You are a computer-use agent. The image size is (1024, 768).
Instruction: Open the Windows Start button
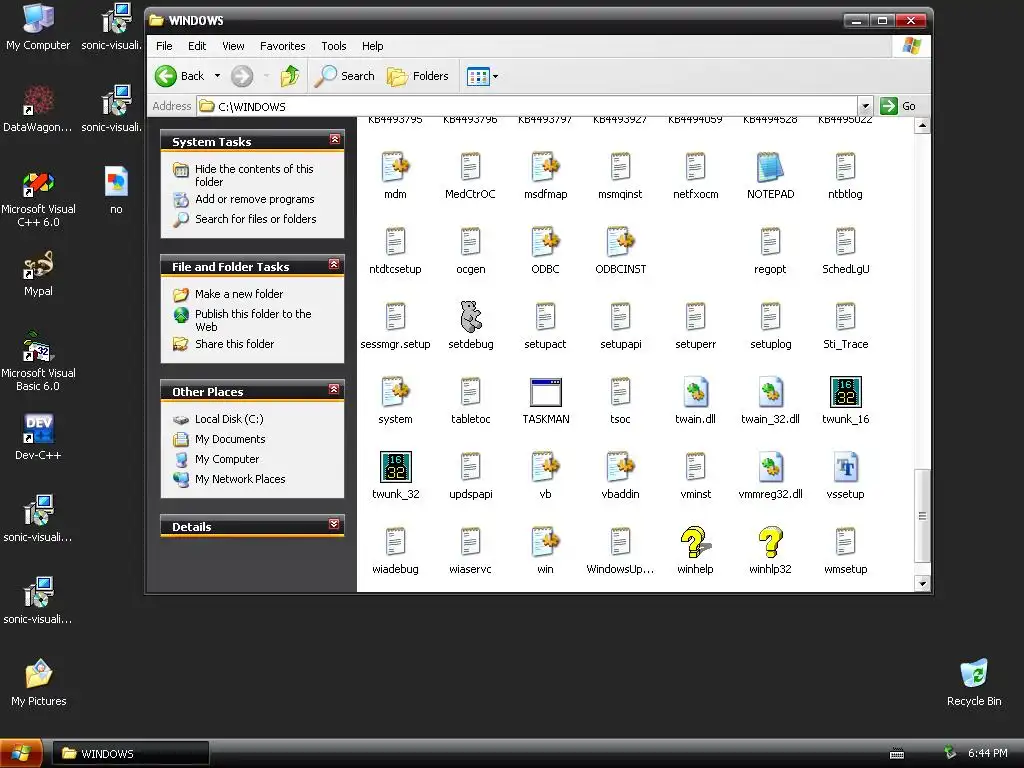click(x=22, y=754)
